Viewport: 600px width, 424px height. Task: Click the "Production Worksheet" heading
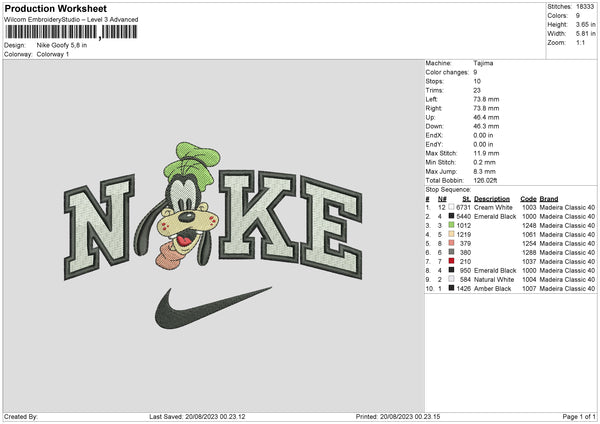click(55, 8)
